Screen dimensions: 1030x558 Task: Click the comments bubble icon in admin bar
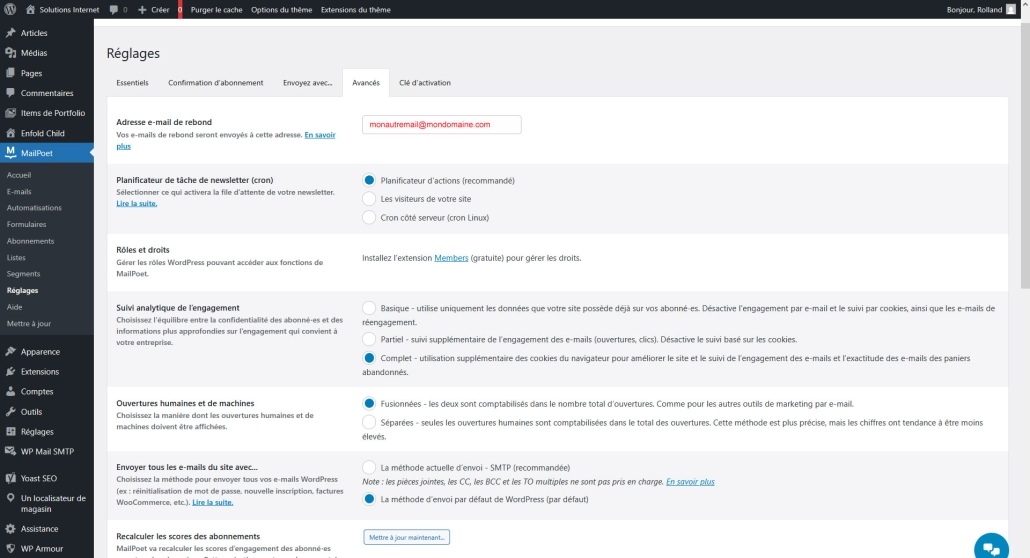[114, 10]
